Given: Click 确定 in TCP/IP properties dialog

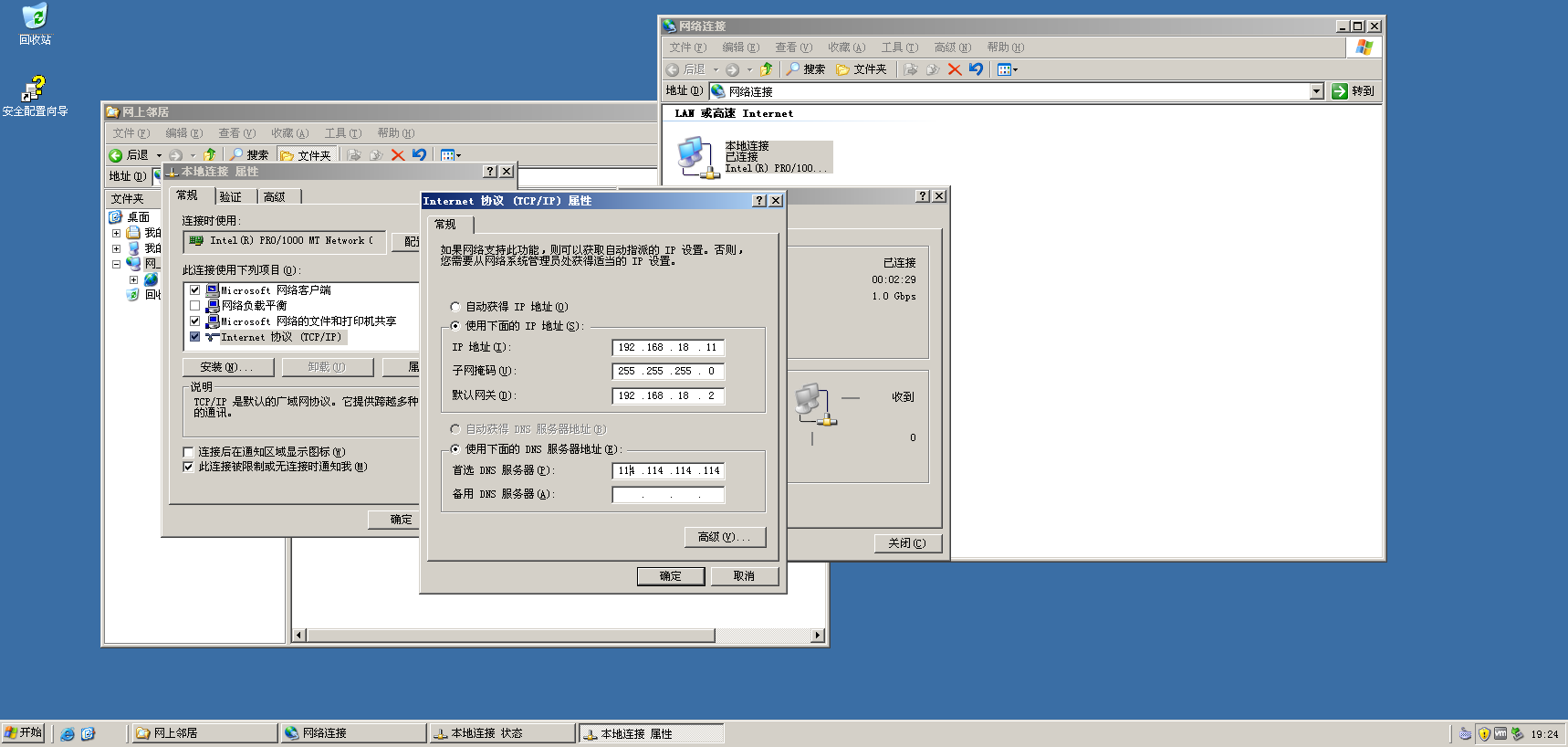Looking at the screenshot, I should [x=671, y=576].
